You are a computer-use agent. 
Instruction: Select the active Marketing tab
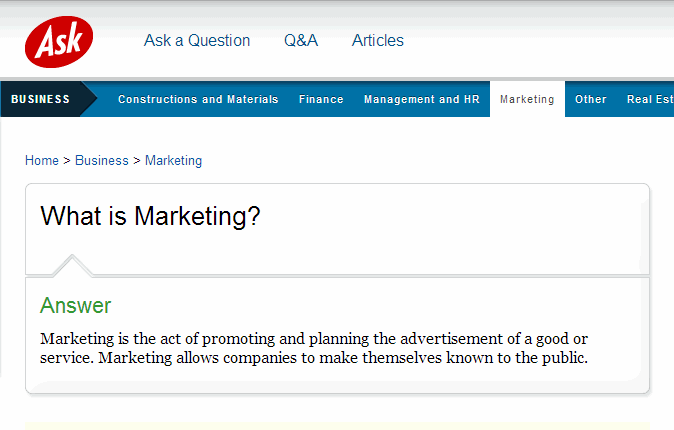[527, 99]
